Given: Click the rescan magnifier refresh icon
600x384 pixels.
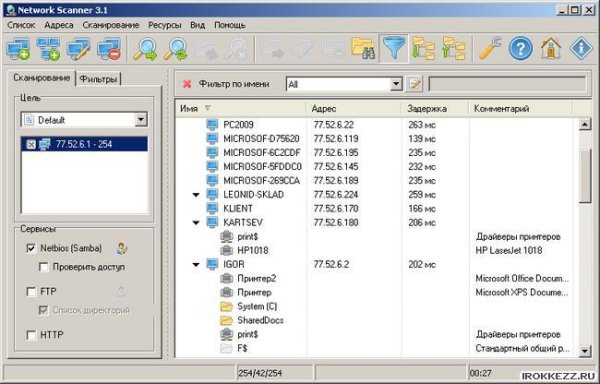Looking at the screenshot, I should coord(175,49).
